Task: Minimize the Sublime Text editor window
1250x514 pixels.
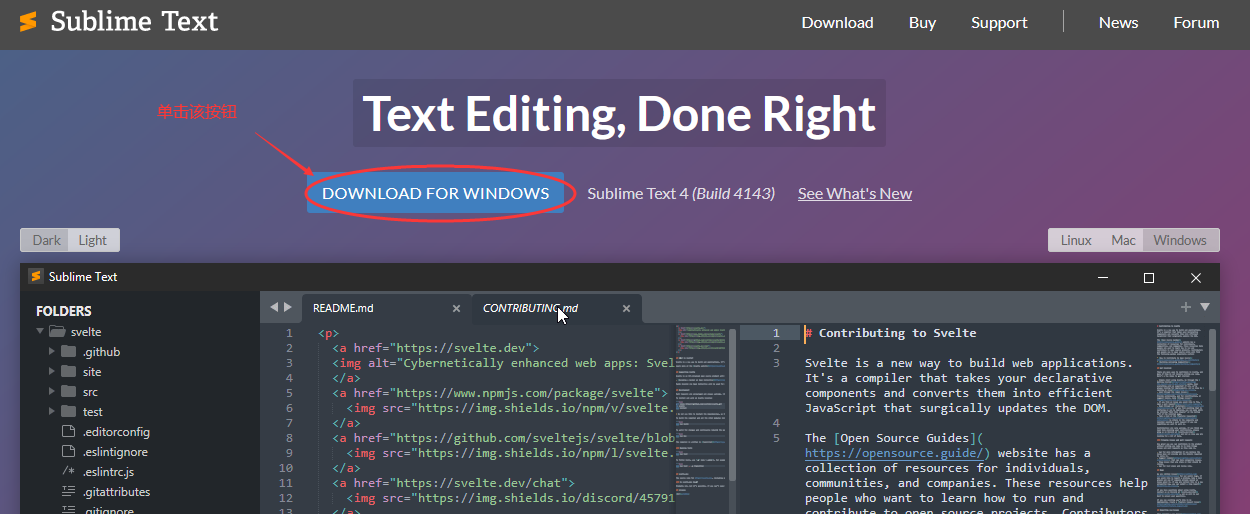Action: [1102, 277]
